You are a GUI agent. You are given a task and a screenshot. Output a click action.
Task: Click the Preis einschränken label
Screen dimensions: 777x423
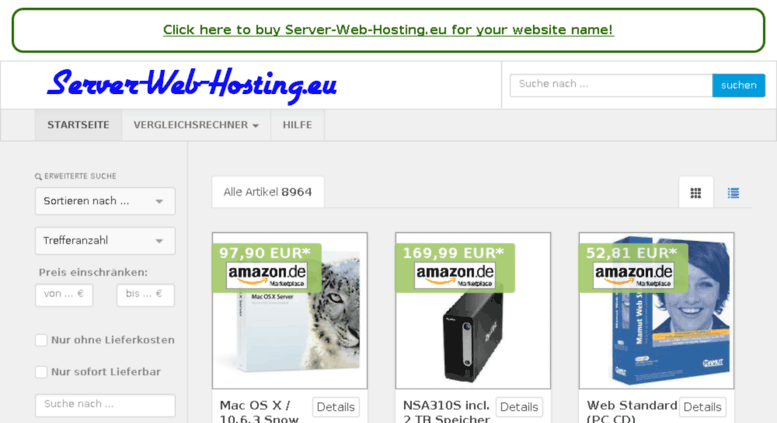[93, 272]
